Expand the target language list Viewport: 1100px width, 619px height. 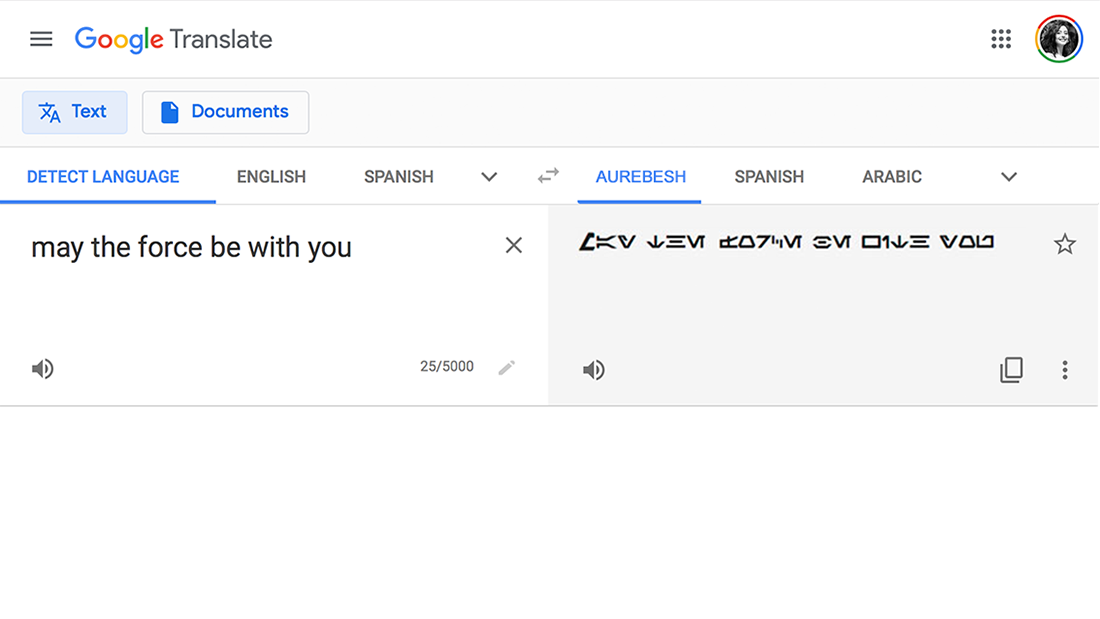pos(1009,177)
